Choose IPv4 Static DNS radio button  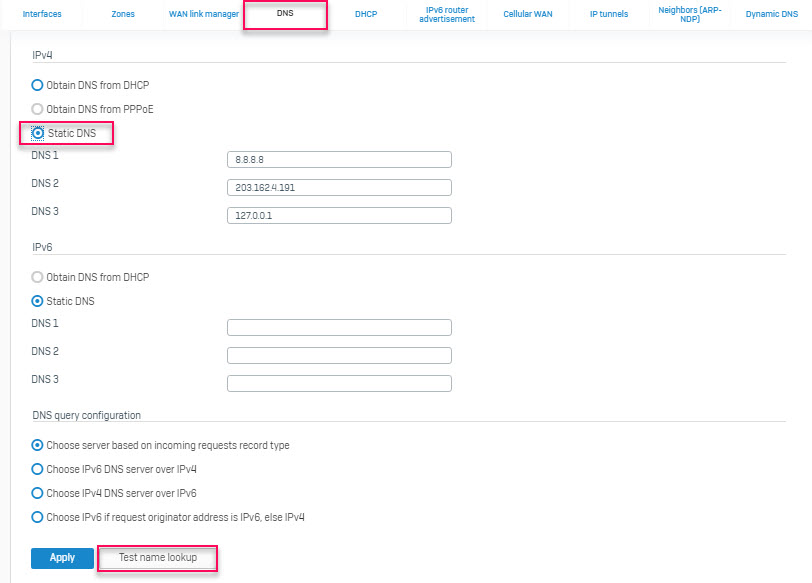click(x=37, y=133)
